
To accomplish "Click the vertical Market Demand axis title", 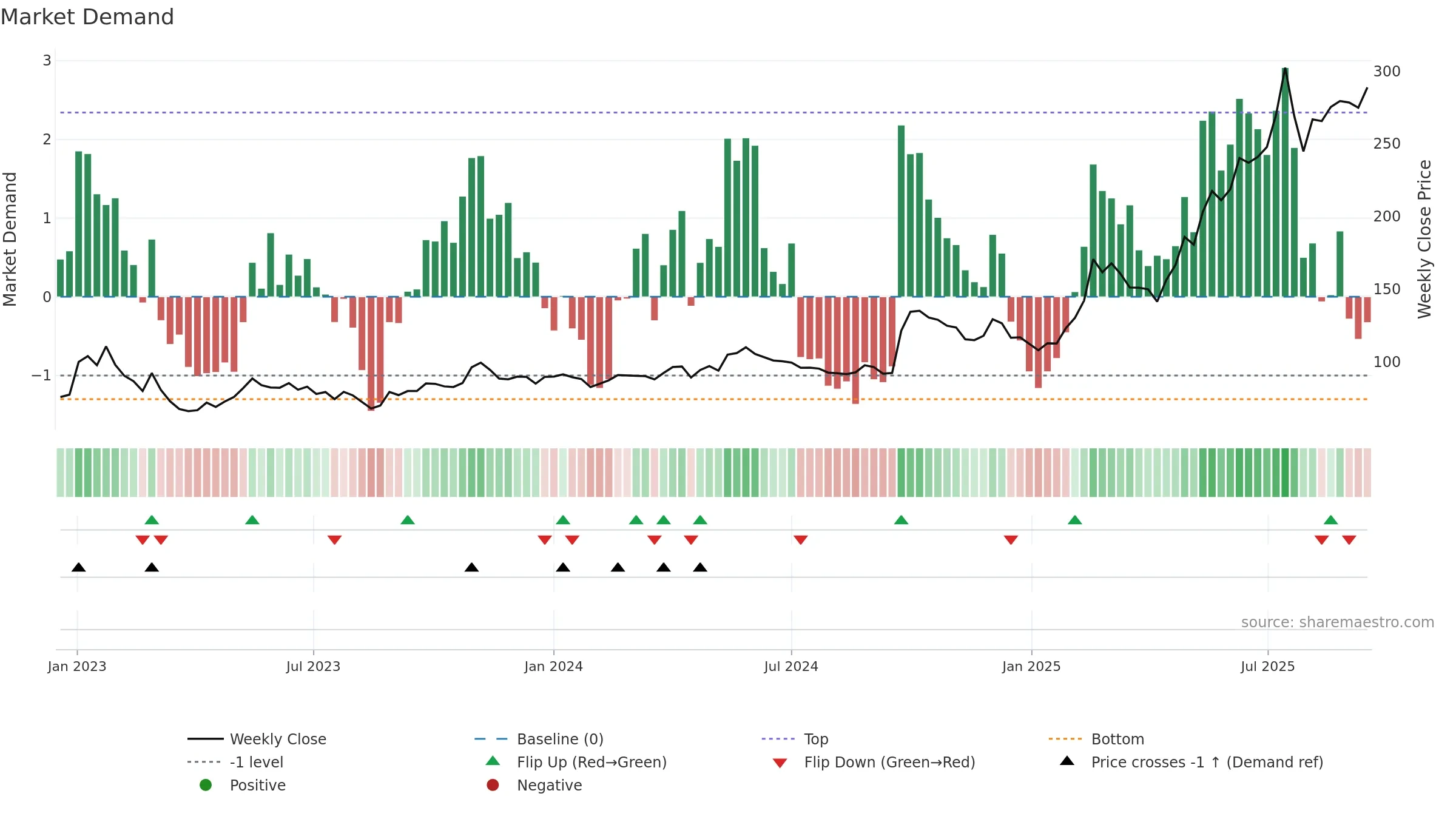I will coord(10,239).
